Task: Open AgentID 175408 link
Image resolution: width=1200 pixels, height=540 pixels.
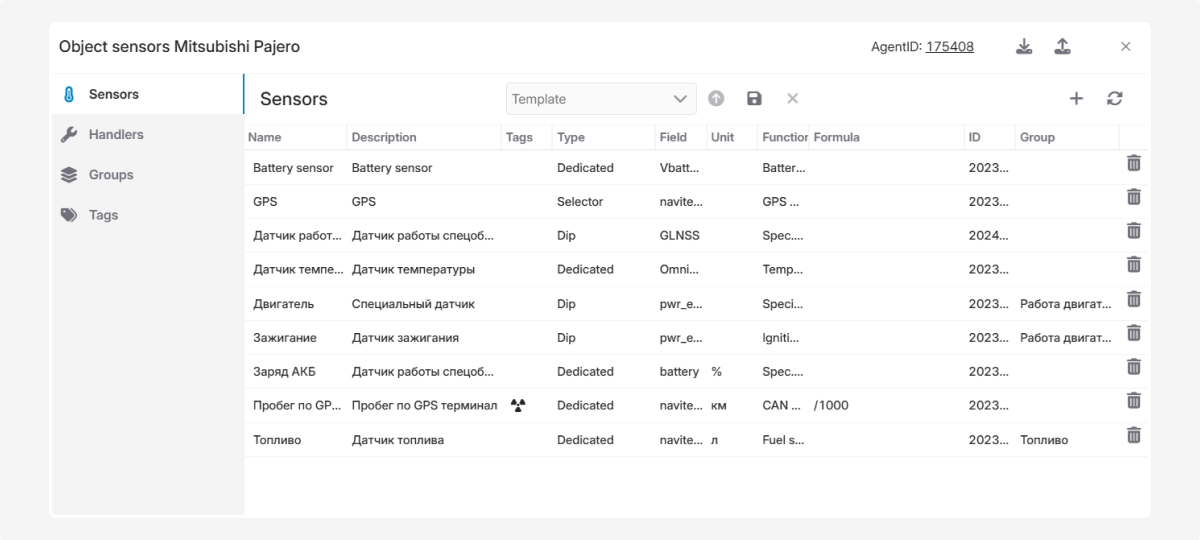Action: (x=950, y=47)
